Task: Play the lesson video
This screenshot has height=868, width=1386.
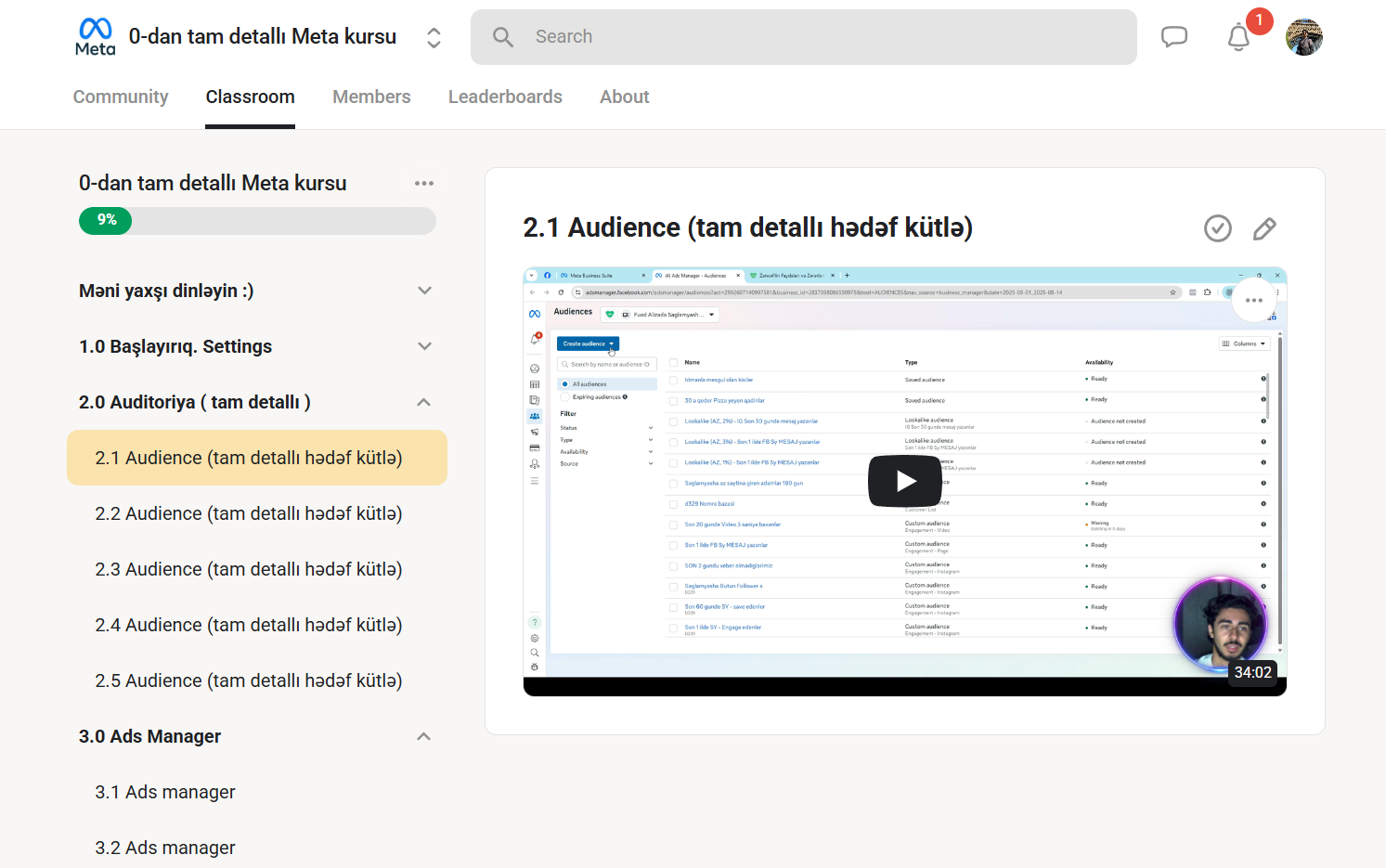Action: [904, 481]
